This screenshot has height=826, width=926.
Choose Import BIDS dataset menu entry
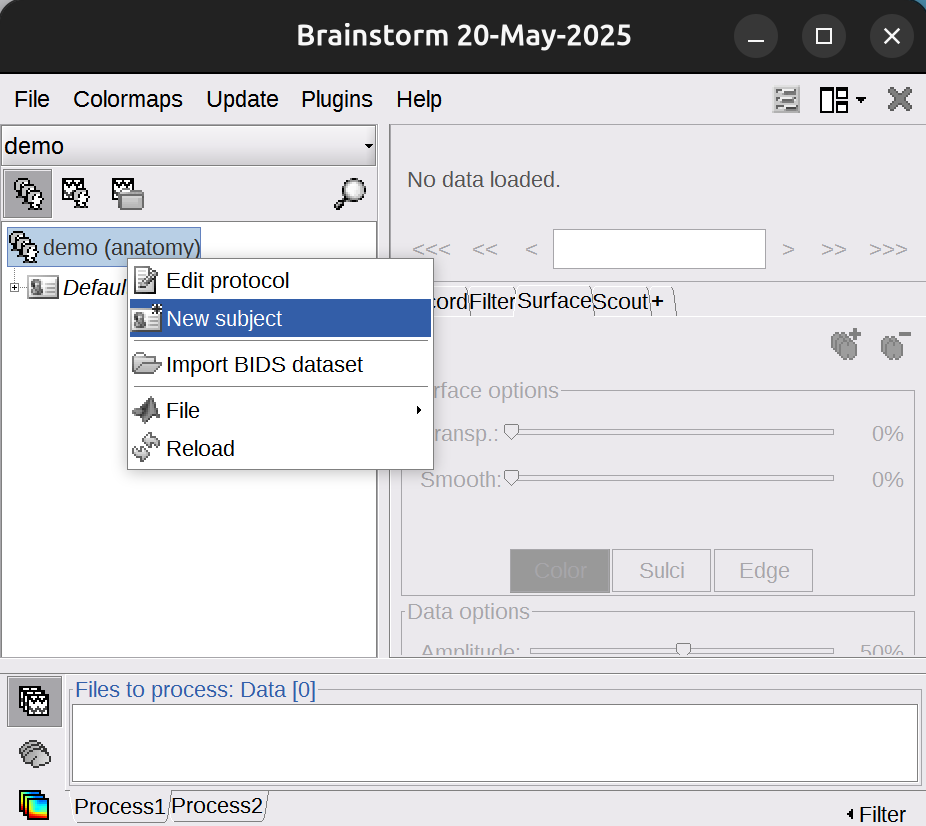coord(280,364)
